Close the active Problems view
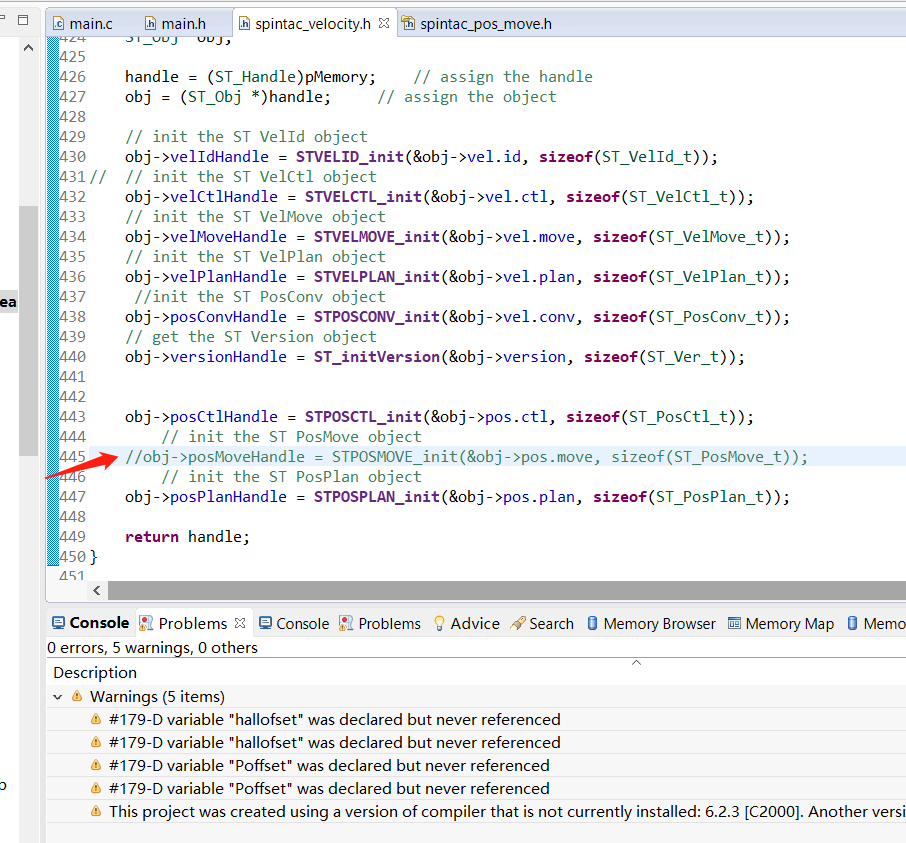906x843 pixels. click(x=240, y=623)
